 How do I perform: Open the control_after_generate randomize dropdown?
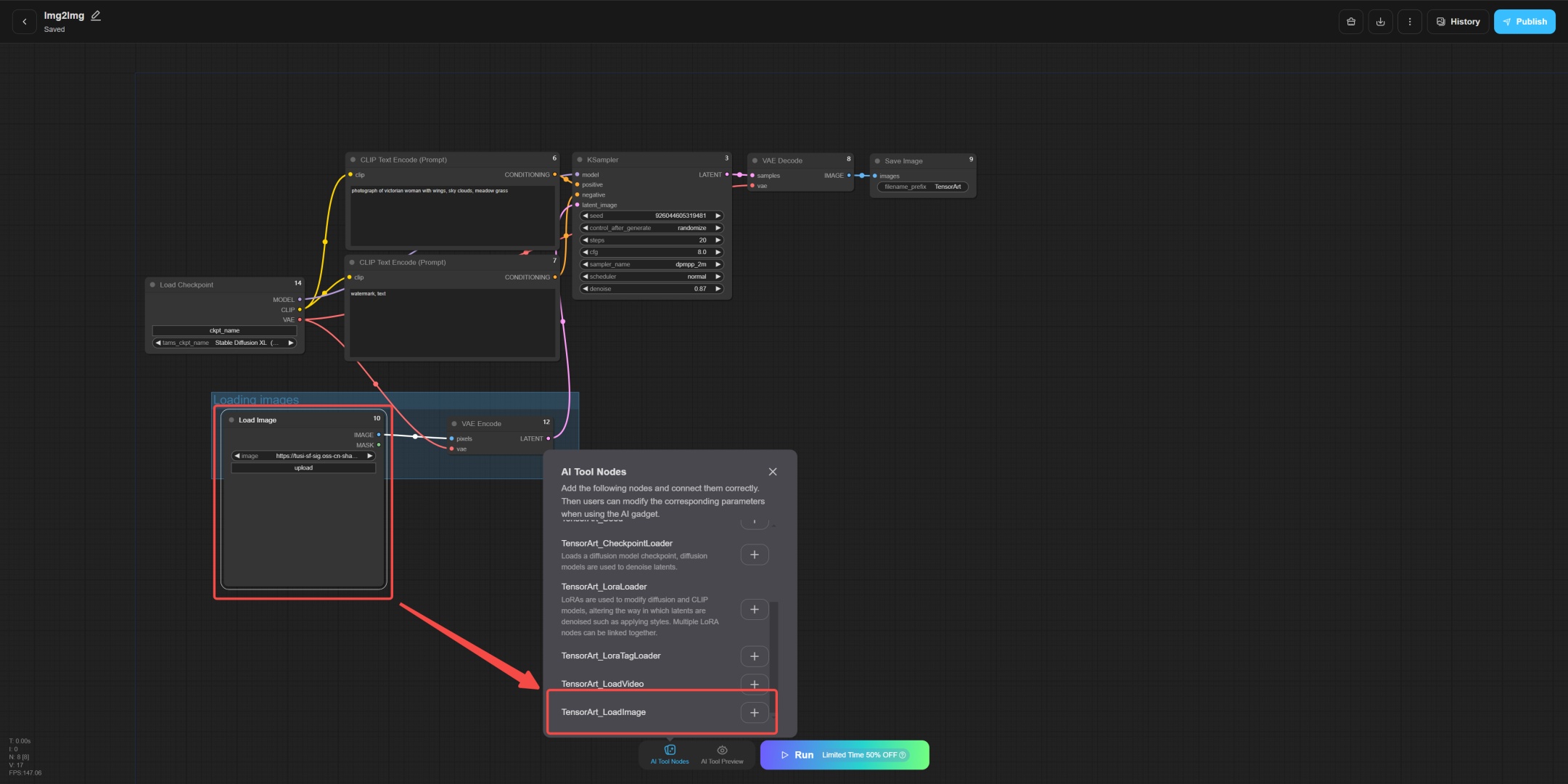tap(651, 228)
